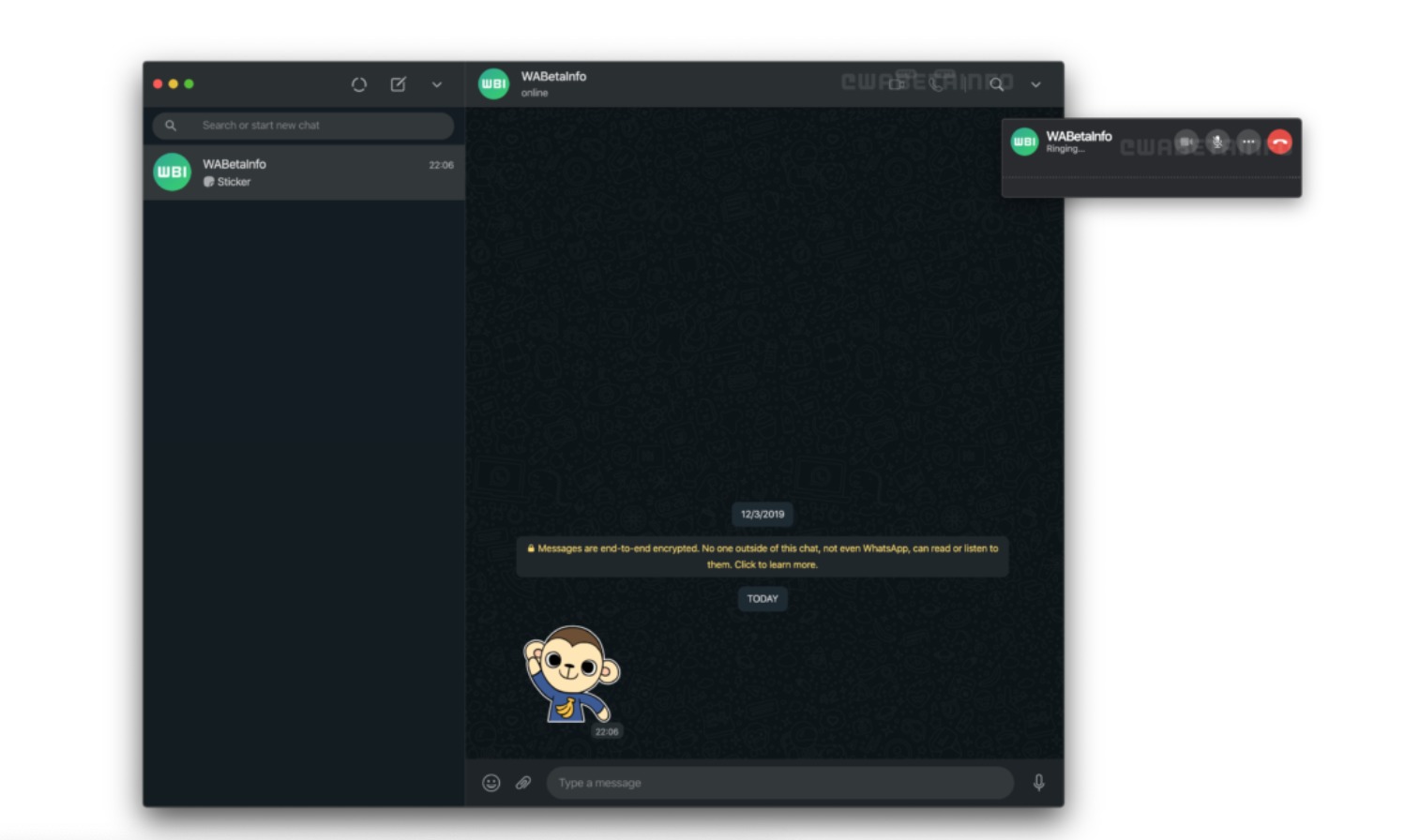Record a voice message with microphone icon
Viewport: 1420px width, 840px height.
[x=1038, y=783]
